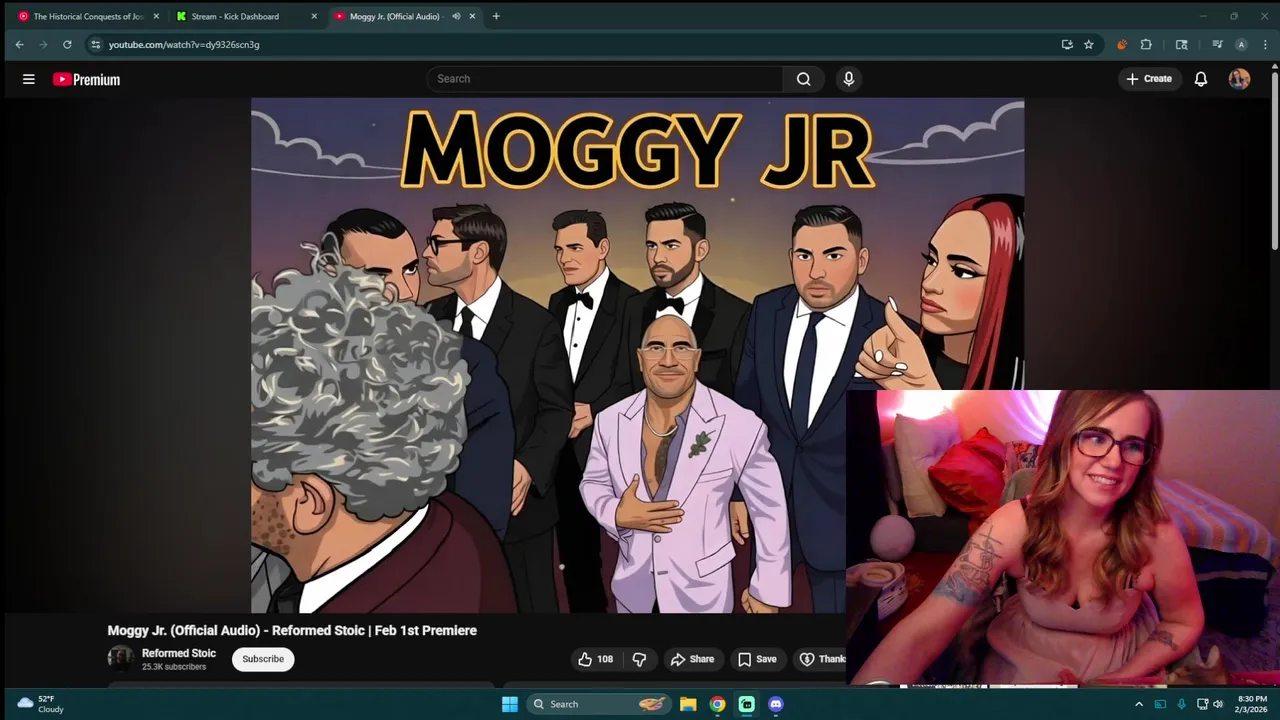Click the Thanks button under the video
This screenshot has width=1280, height=720.
point(821,659)
